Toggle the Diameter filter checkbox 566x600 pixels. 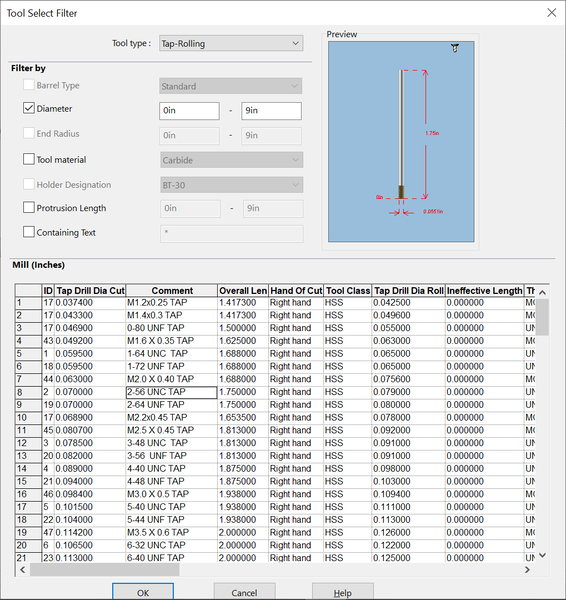coord(29,108)
